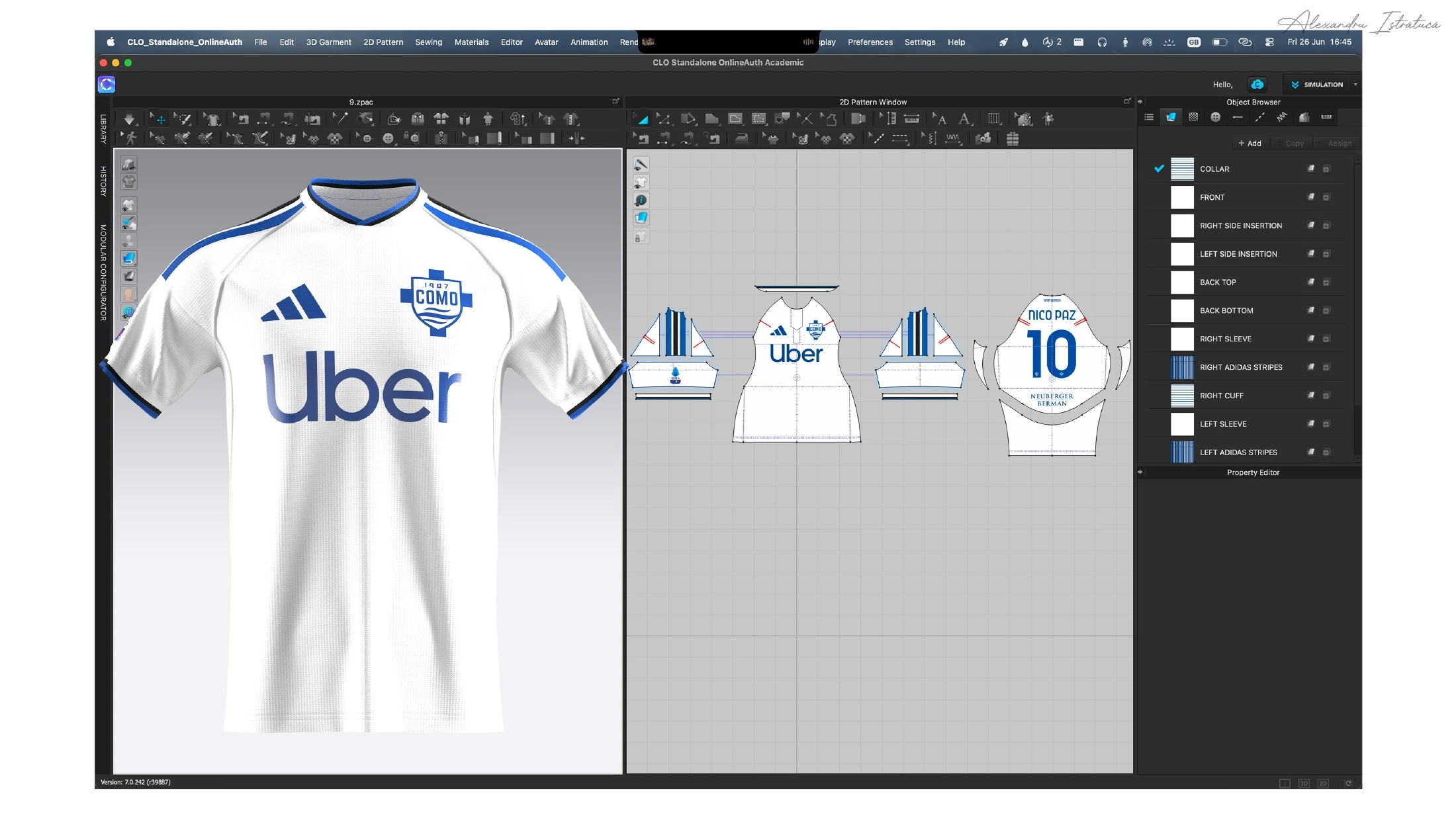Screen dimensions: 1456x819
Task: Select the checkered shirt texture tool in 2D toolbar
Action: (x=846, y=138)
